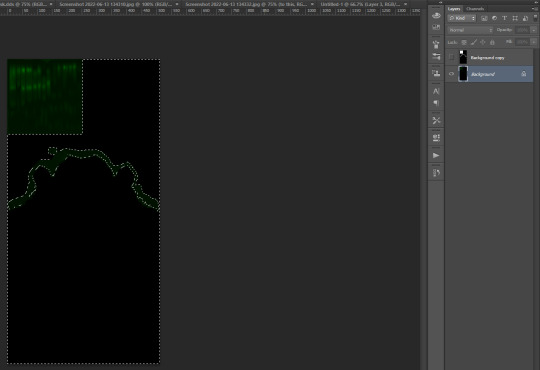Viewport: 540px width, 370px height.
Task: Open the Actions panel play icon
Action: 436,155
